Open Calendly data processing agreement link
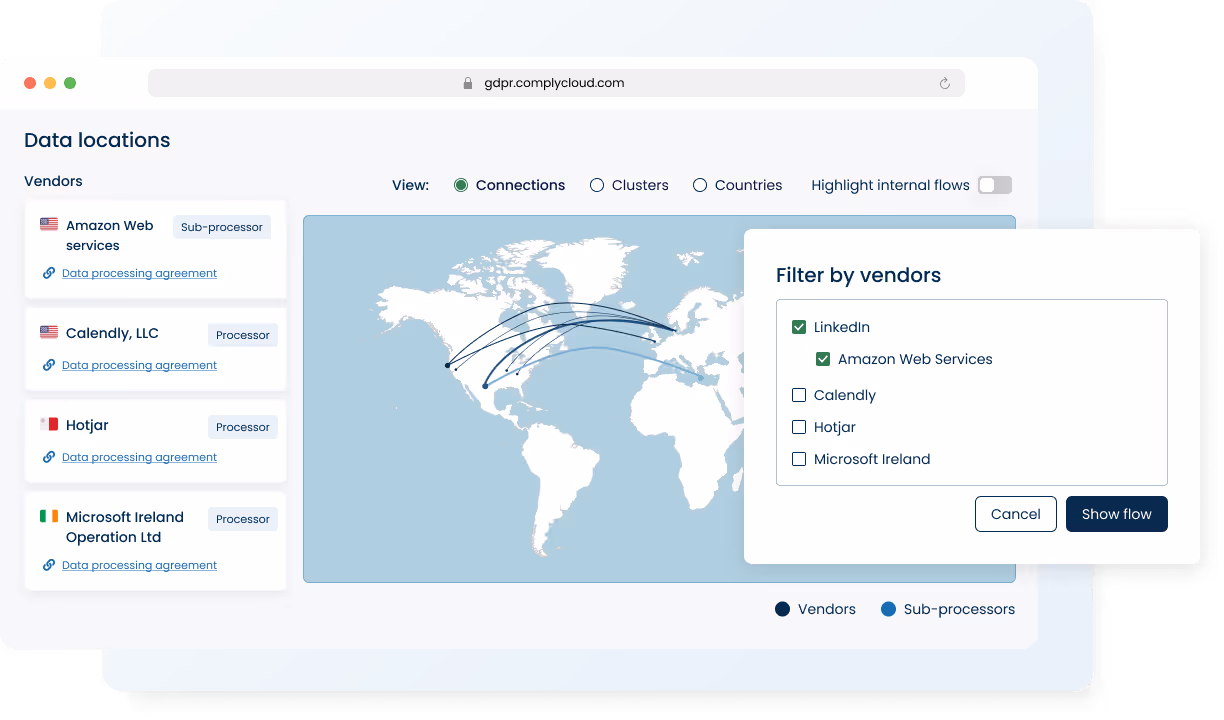 [x=139, y=365]
